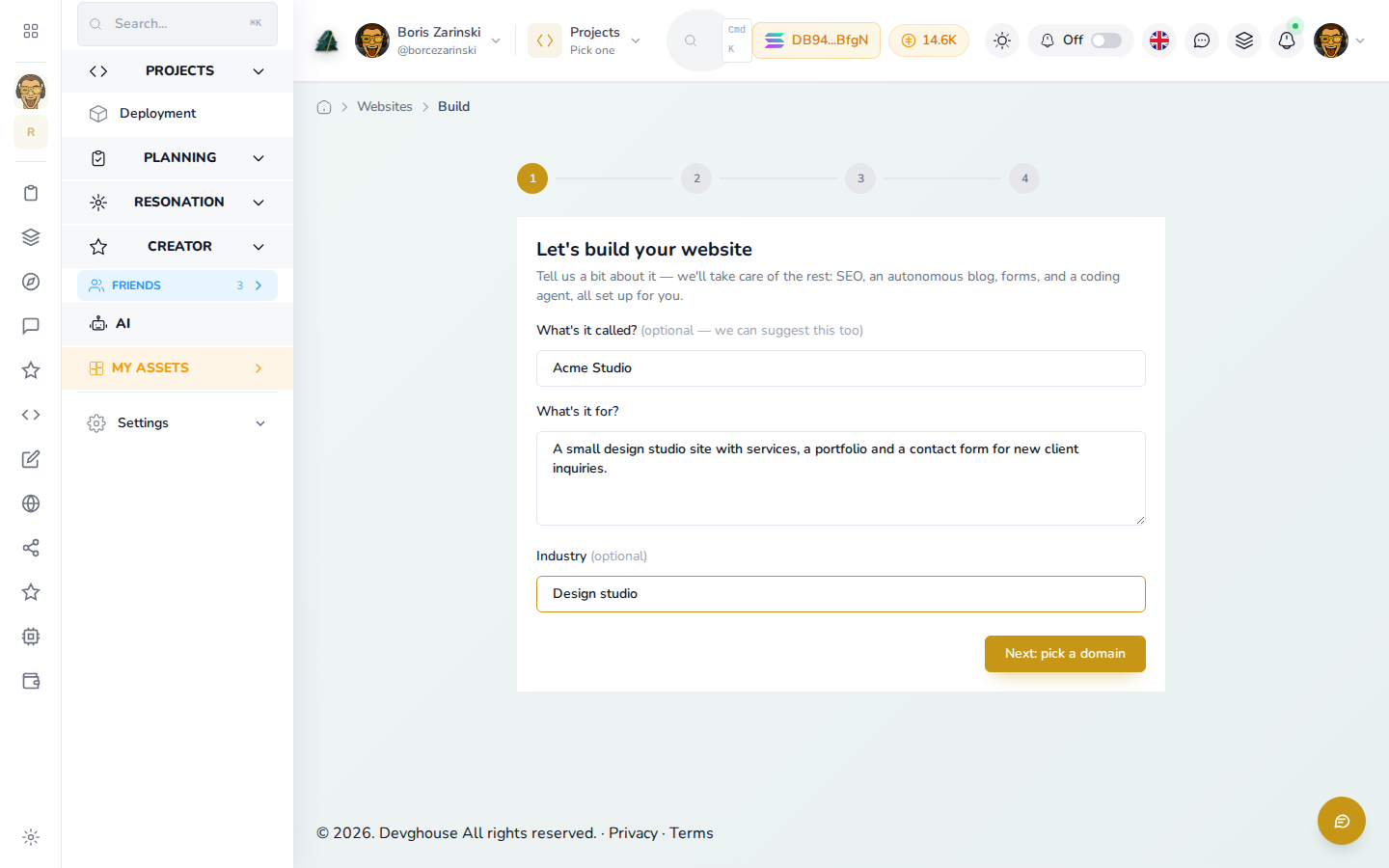Open the wallet icon in the left rail
Screen dimensions: 1389x868
[x=31, y=681]
